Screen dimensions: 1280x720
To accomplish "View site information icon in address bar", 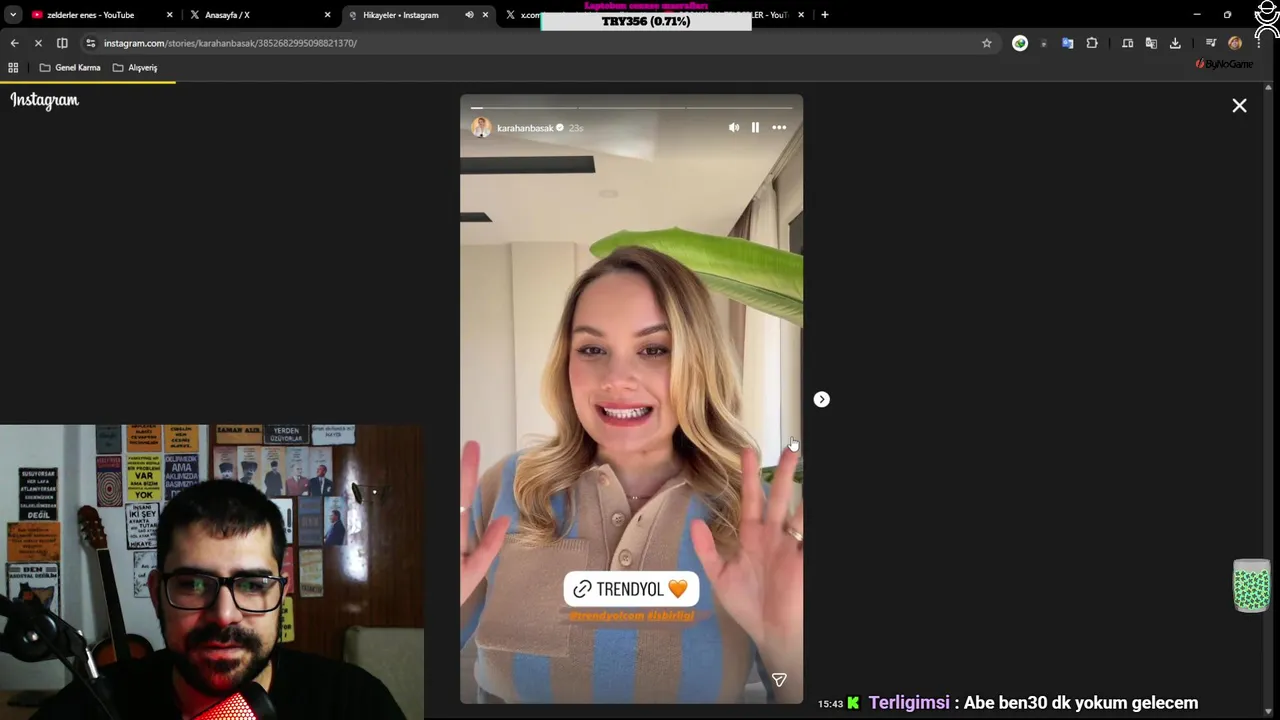I will 91,43.
